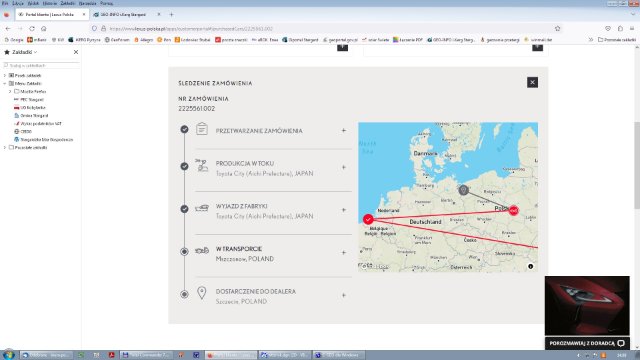The width and height of the screenshot is (640, 360).
Task: Click the completed Wyjazd z fabryki status circle
Action: (x=184, y=209)
